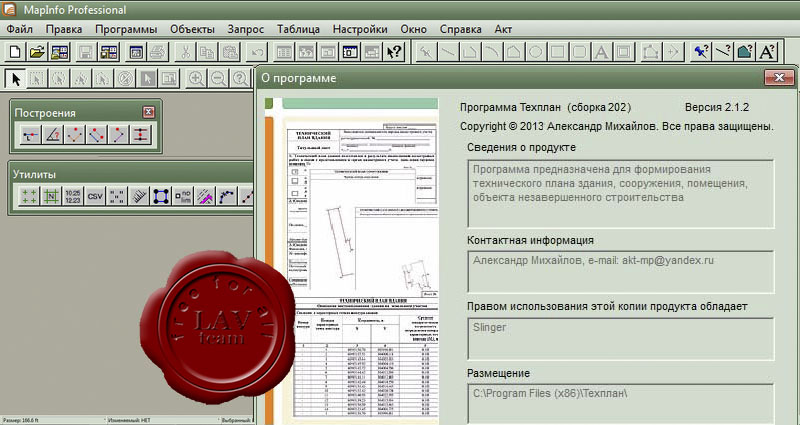
Task: Open the Help pointer tool with question mark
Action: coord(394,52)
